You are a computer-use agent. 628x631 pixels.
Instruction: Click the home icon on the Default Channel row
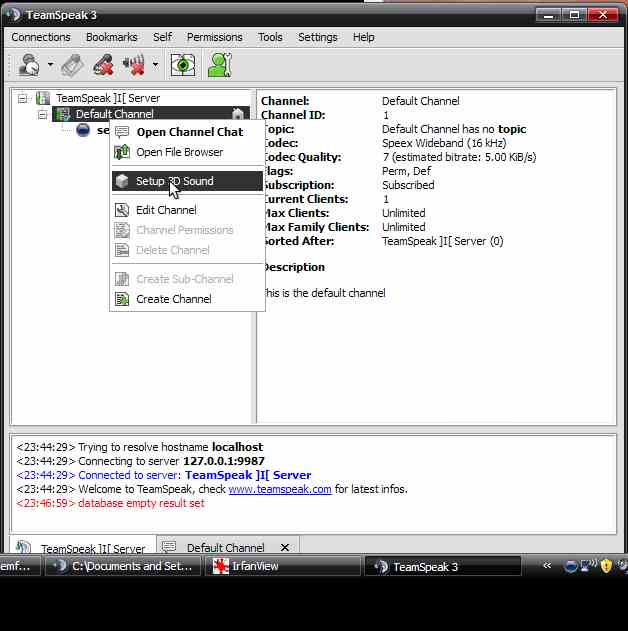pyautogui.click(x=238, y=114)
